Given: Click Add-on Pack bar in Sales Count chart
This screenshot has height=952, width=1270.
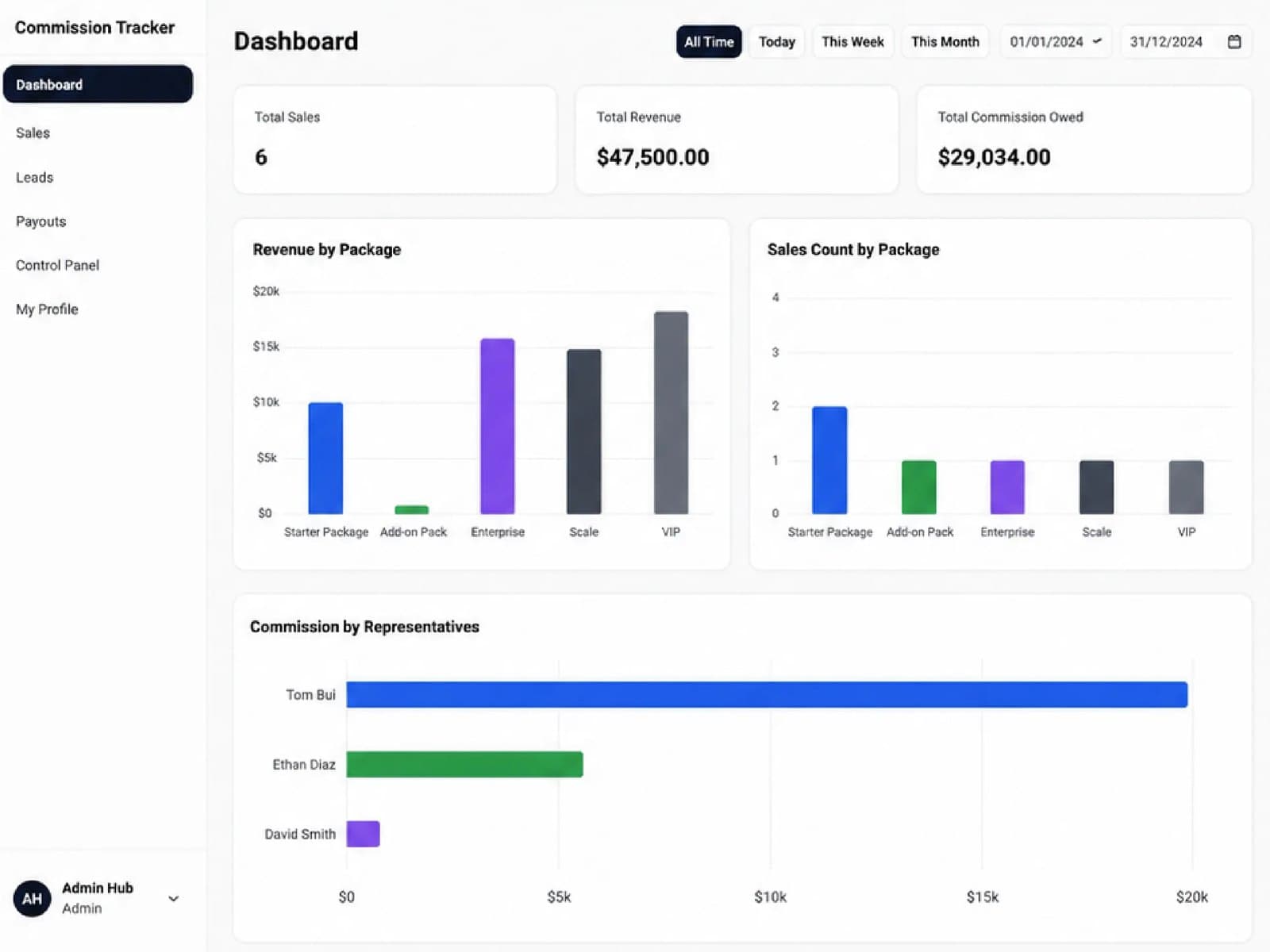Looking at the screenshot, I should 919,487.
